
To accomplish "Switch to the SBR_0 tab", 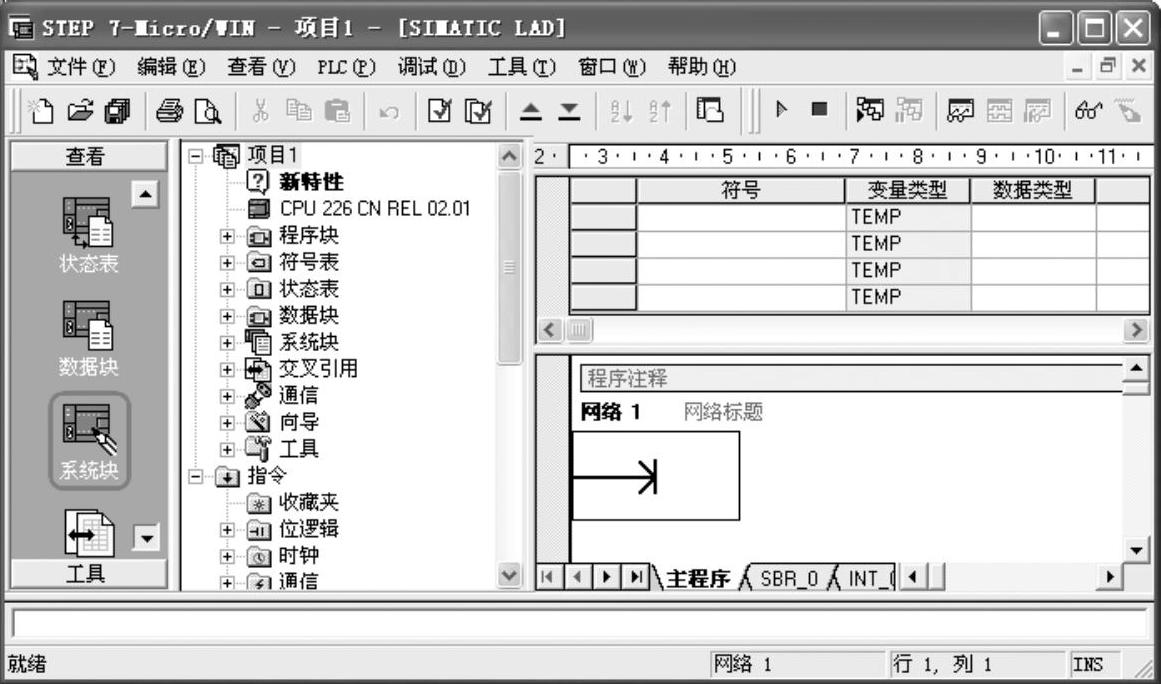I will 789,578.
